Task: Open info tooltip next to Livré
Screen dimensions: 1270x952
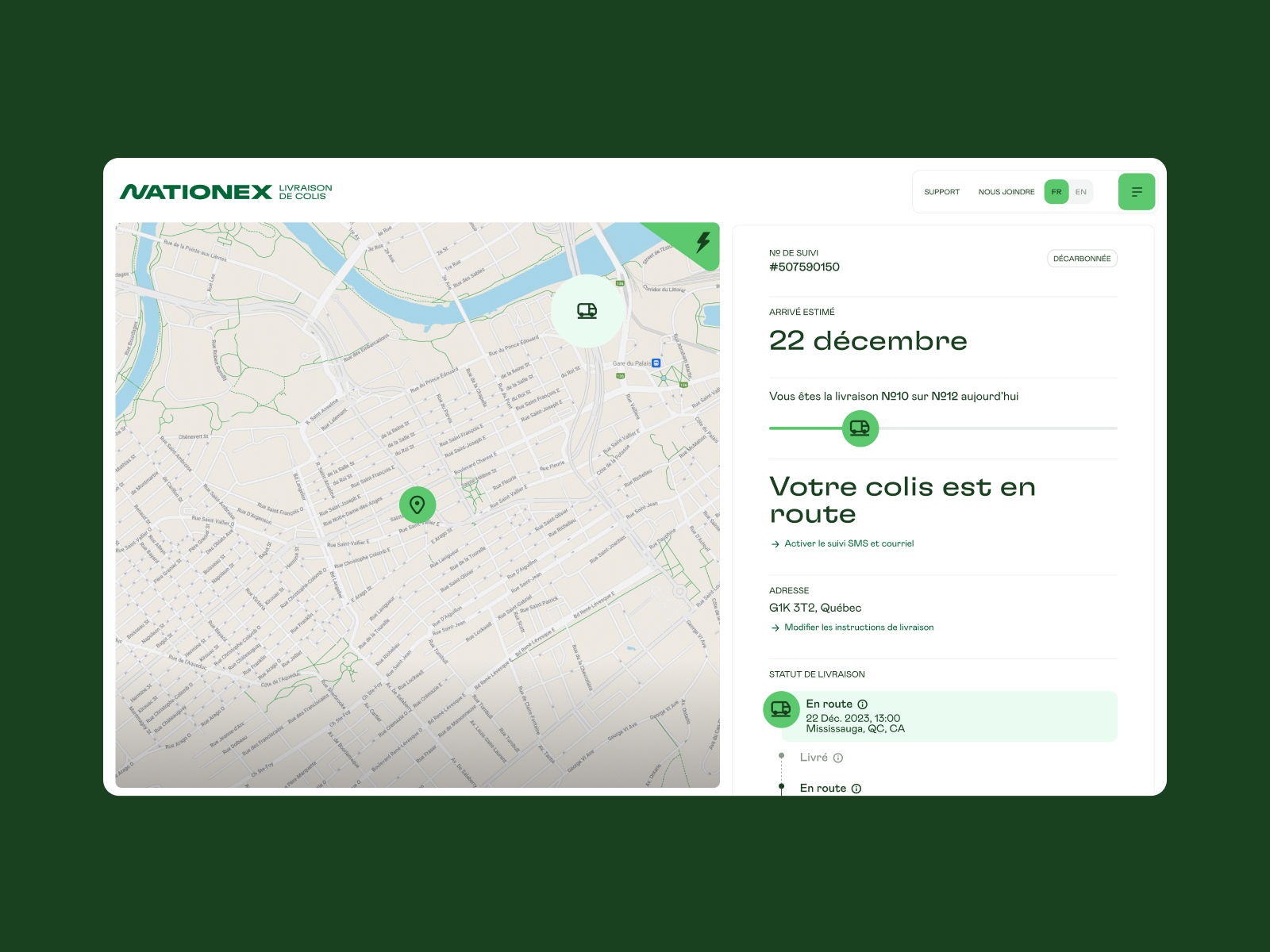Action: coord(839,758)
